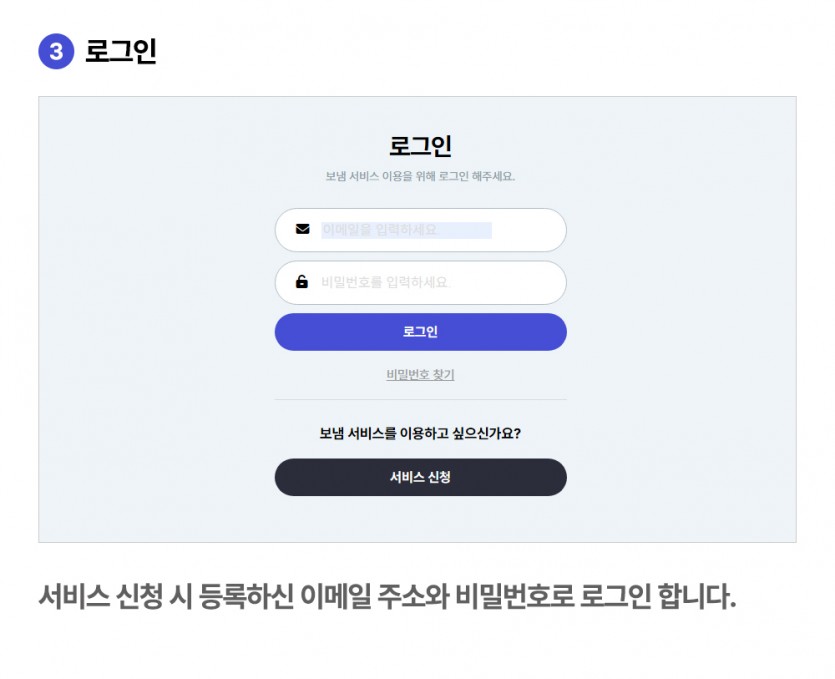The width and height of the screenshot is (835, 679).
Task: Click the 로그인 heading beside the step badge
Action: pos(121,51)
